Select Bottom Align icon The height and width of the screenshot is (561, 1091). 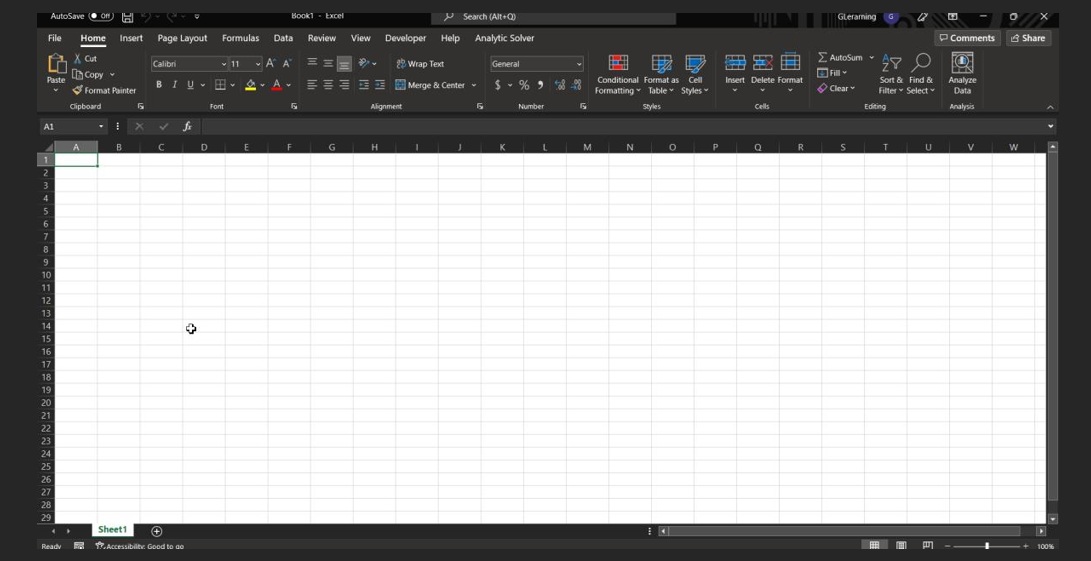point(344,64)
